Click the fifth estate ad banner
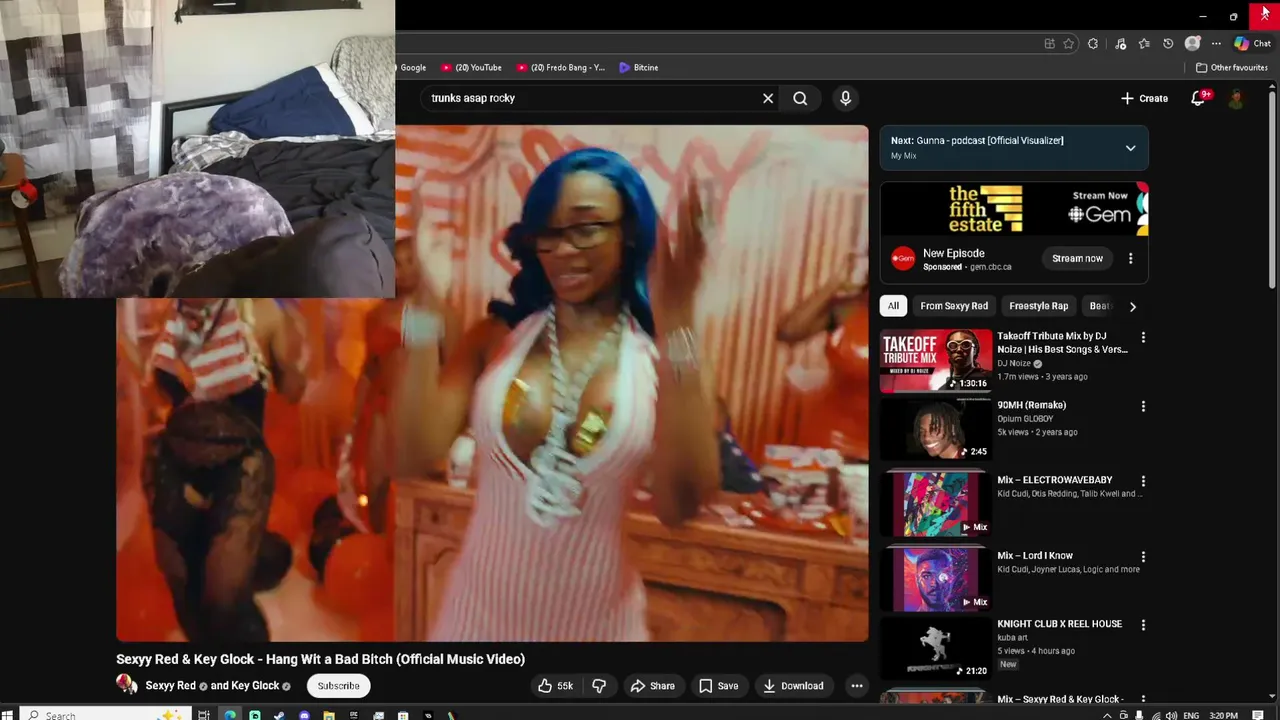This screenshot has height=720, width=1280. [x=1014, y=209]
